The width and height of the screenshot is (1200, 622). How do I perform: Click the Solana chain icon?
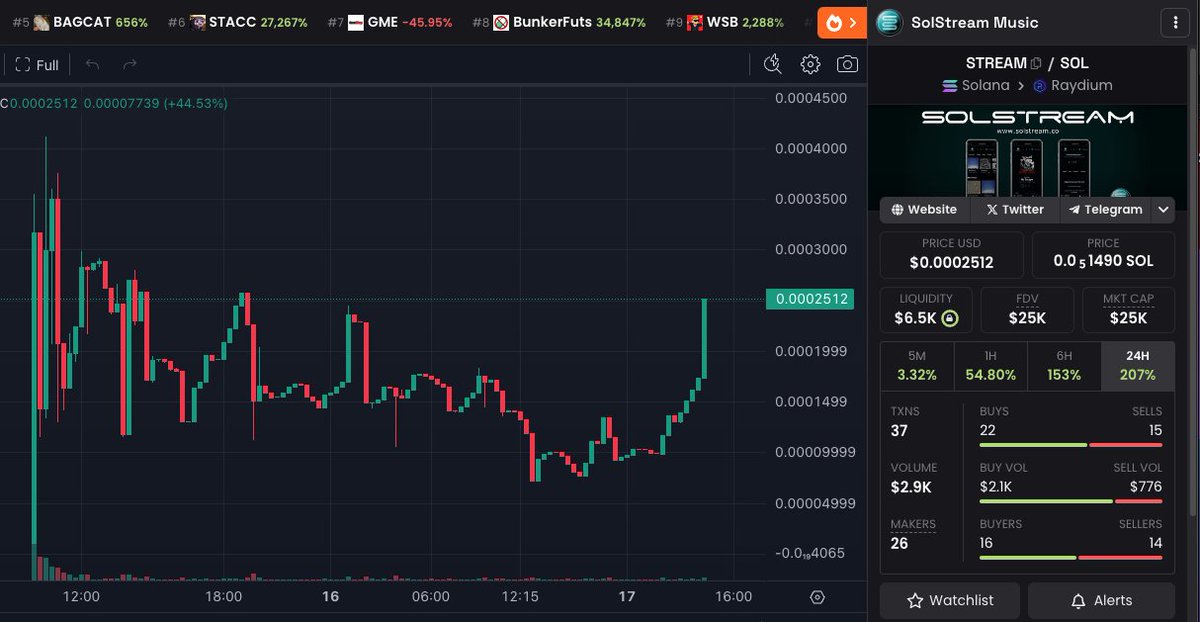click(950, 86)
